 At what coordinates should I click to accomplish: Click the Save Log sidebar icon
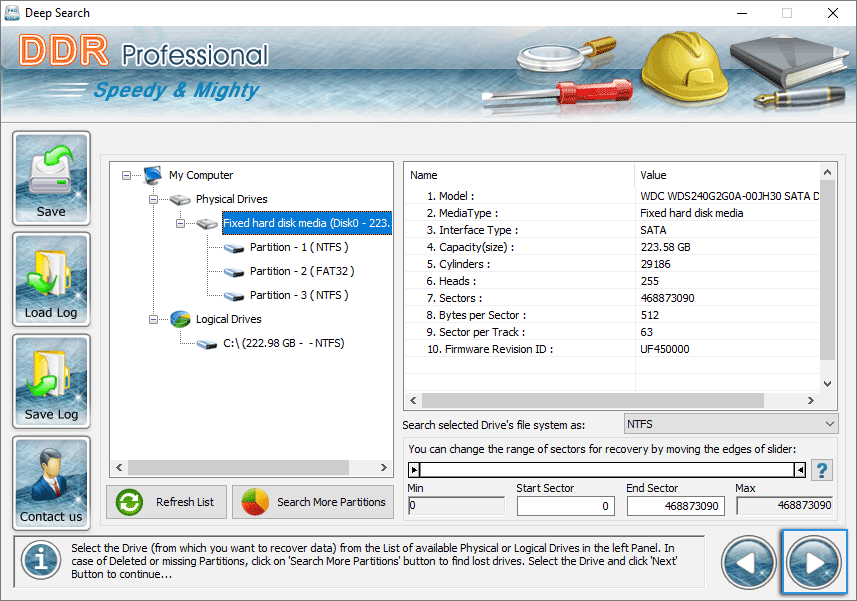[51, 381]
